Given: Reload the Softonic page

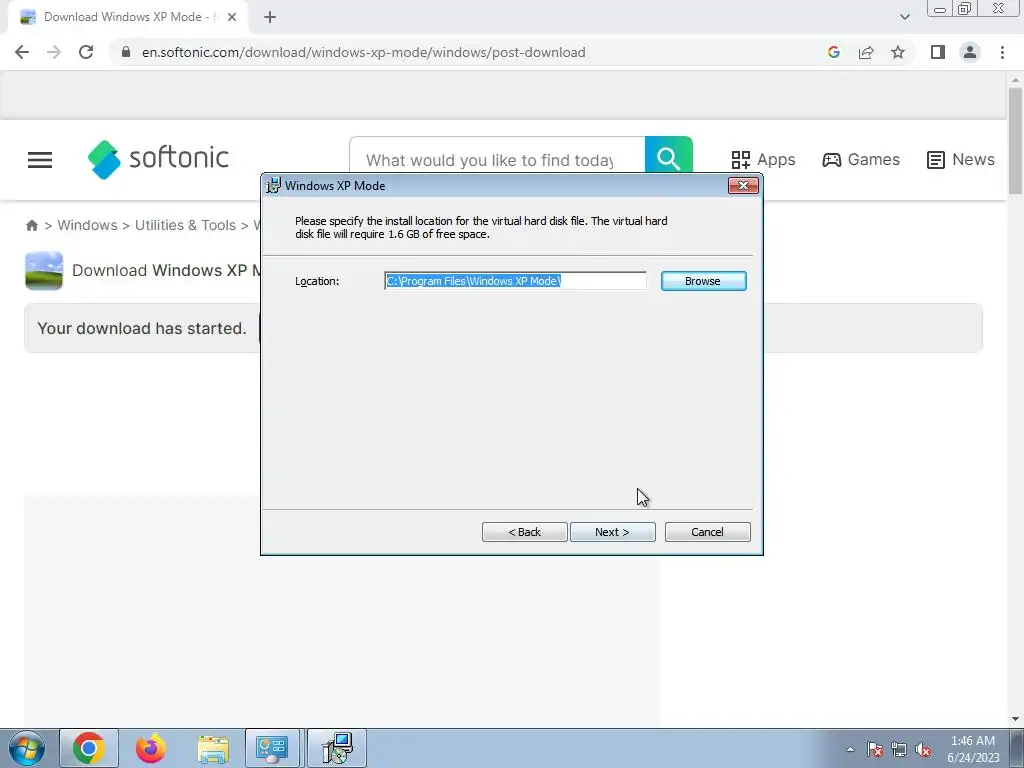Looking at the screenshot, I should pos(86,52).
